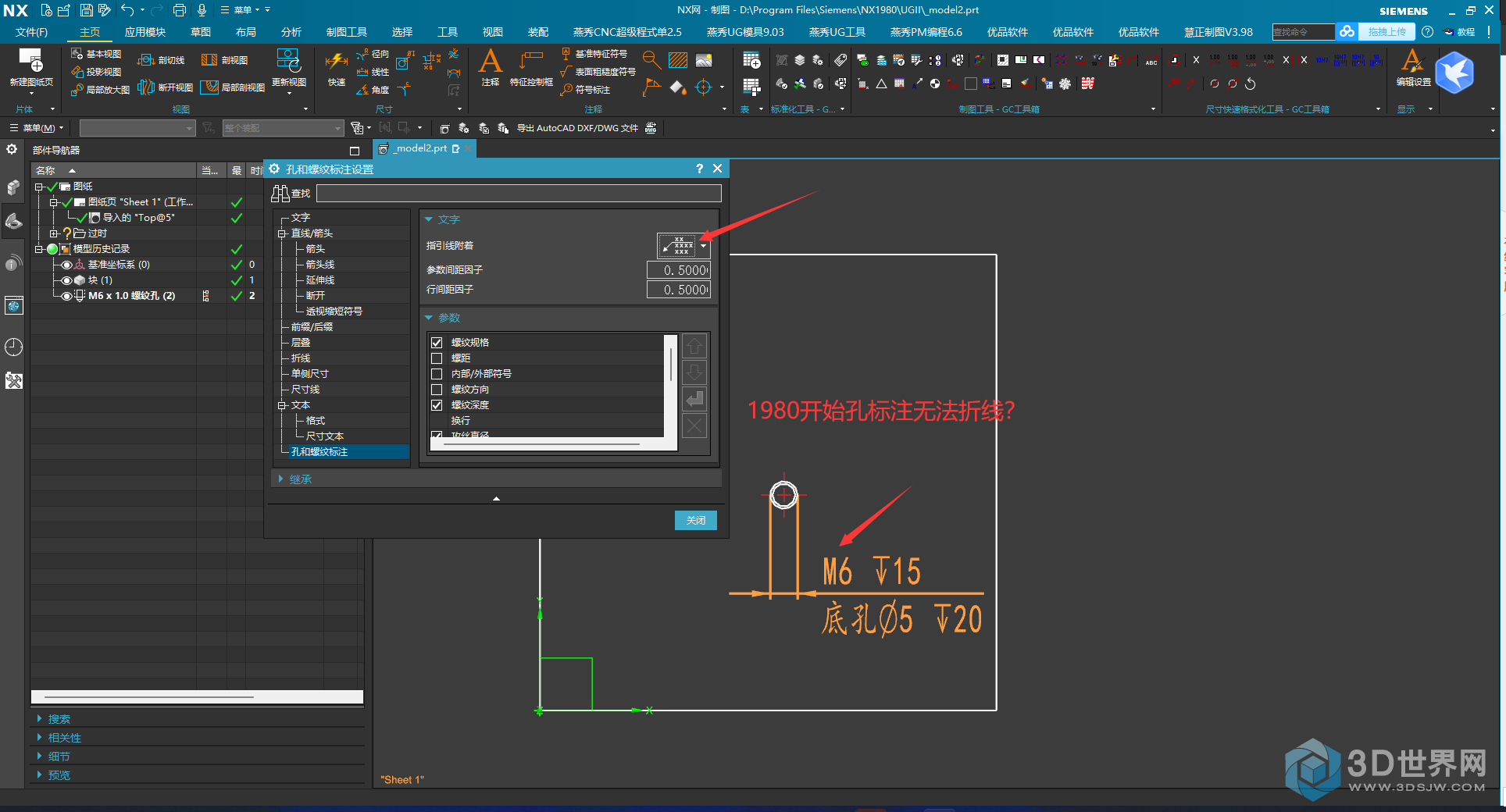Select the 表面粗糙度符号 surface finish tool
The image size is (1506, 812).
pyautogui.click(x=598, y=72)
